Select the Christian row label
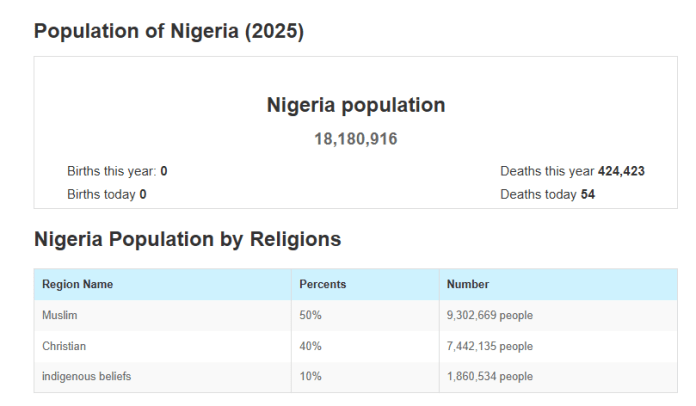Viewport: 696px width, 406px height. (x=64, y=346)
